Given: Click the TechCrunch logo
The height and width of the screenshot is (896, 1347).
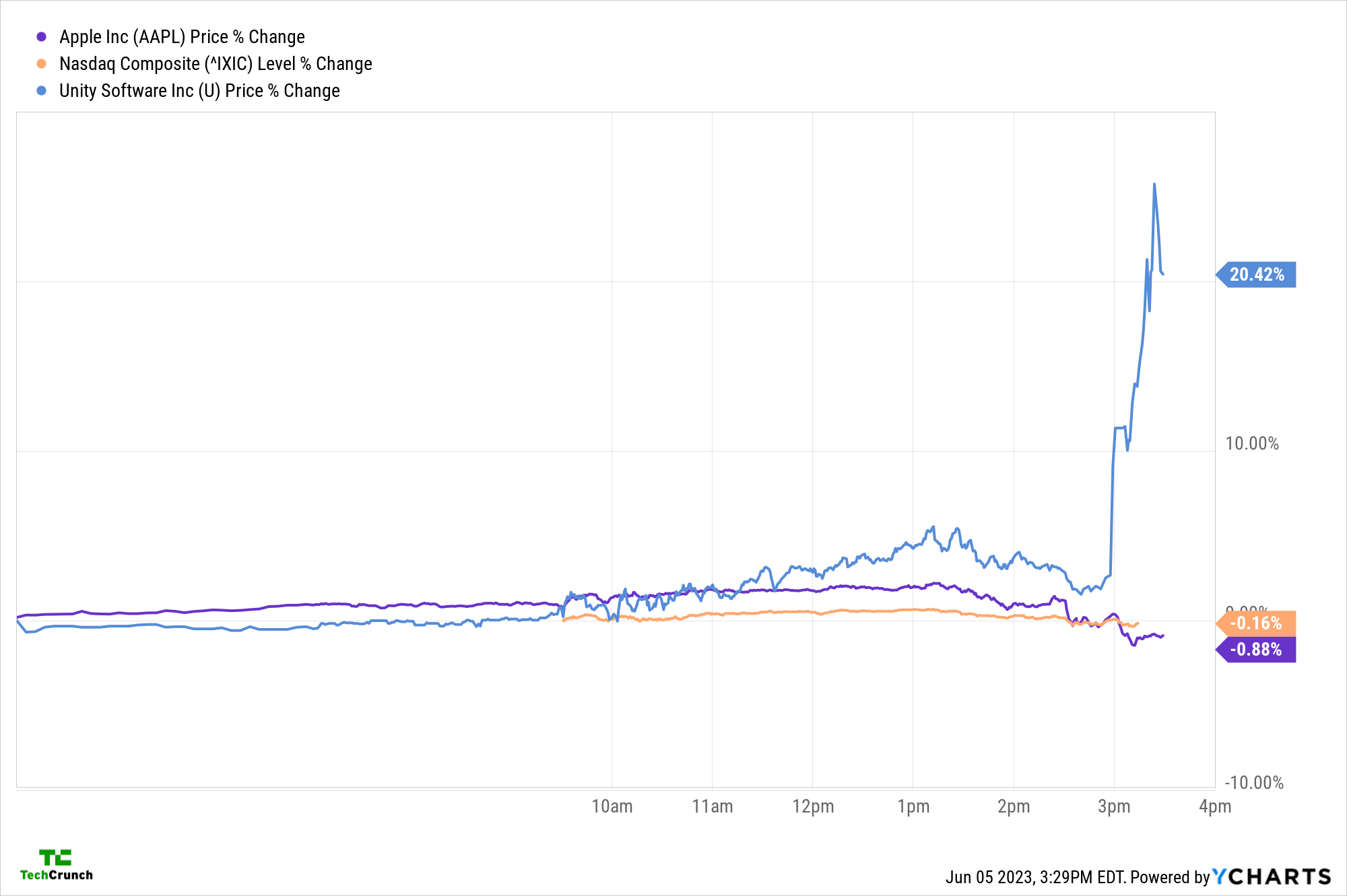Looking at the screenshot, I should [57, 865].
